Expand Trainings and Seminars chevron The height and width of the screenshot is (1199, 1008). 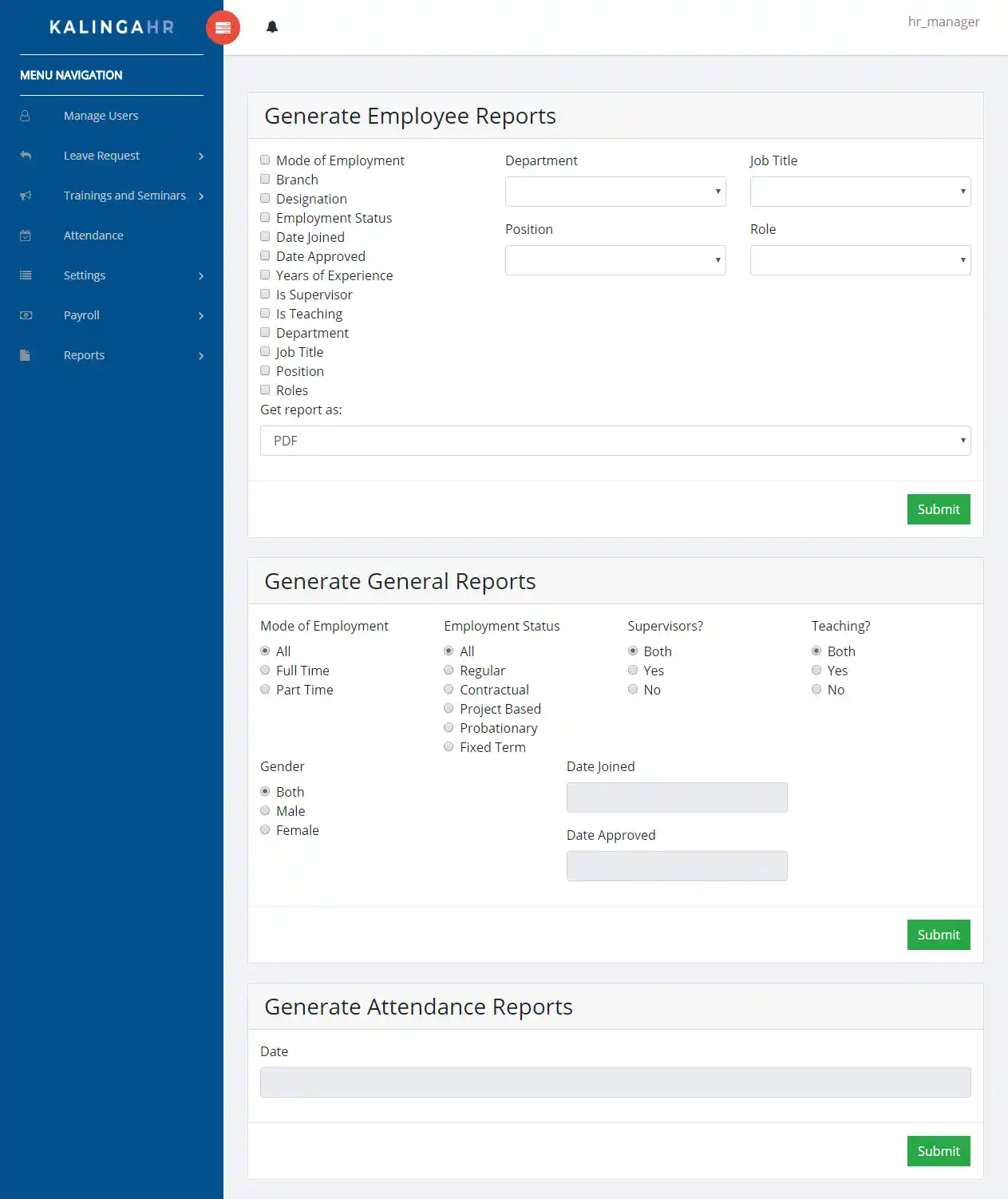201,196
